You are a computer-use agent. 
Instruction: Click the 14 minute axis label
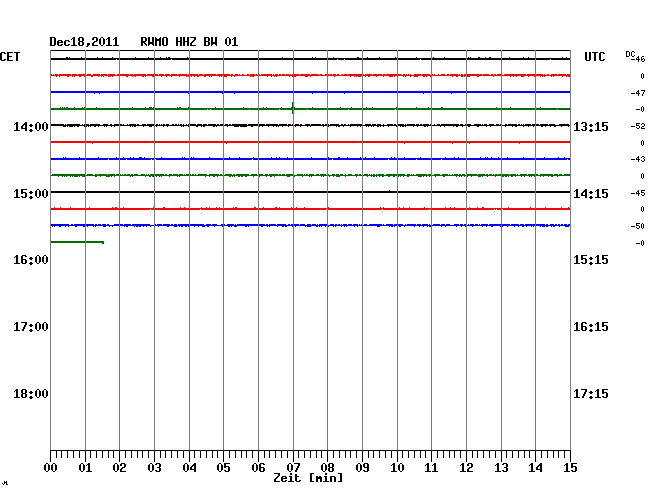[535, 467]
